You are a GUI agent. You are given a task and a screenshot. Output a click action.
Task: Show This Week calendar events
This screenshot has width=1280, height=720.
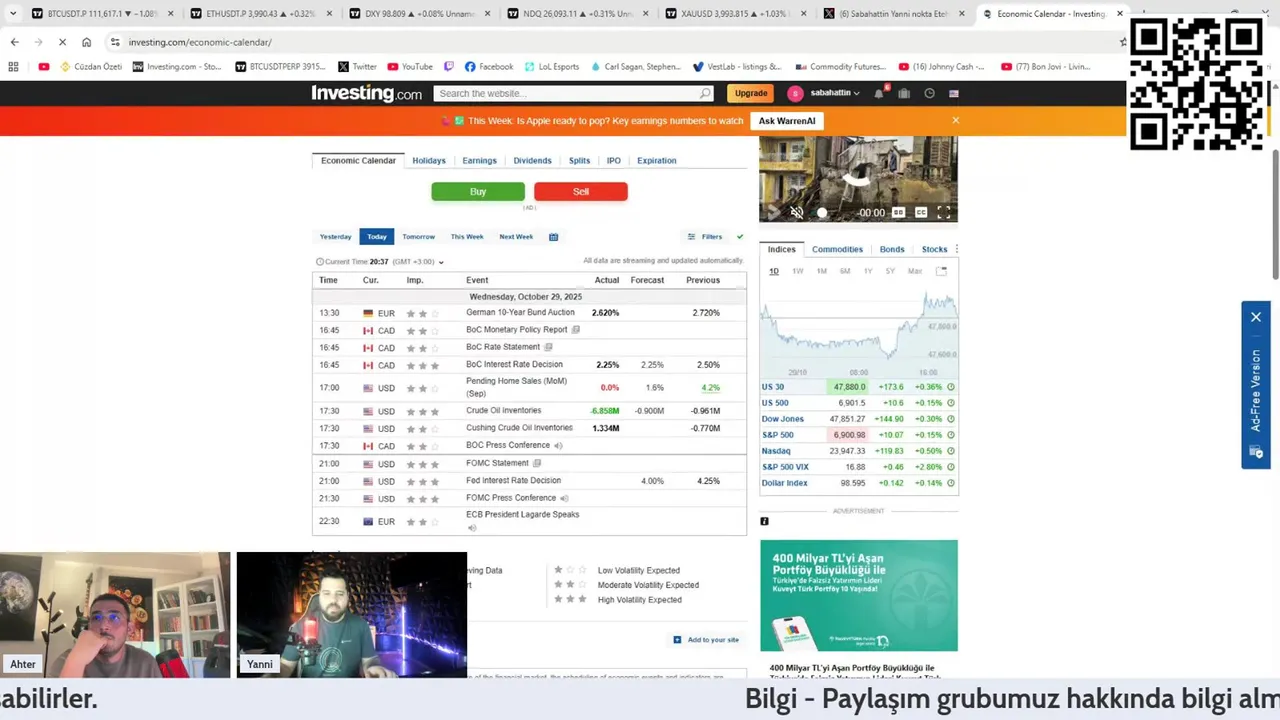coord(467,237)
